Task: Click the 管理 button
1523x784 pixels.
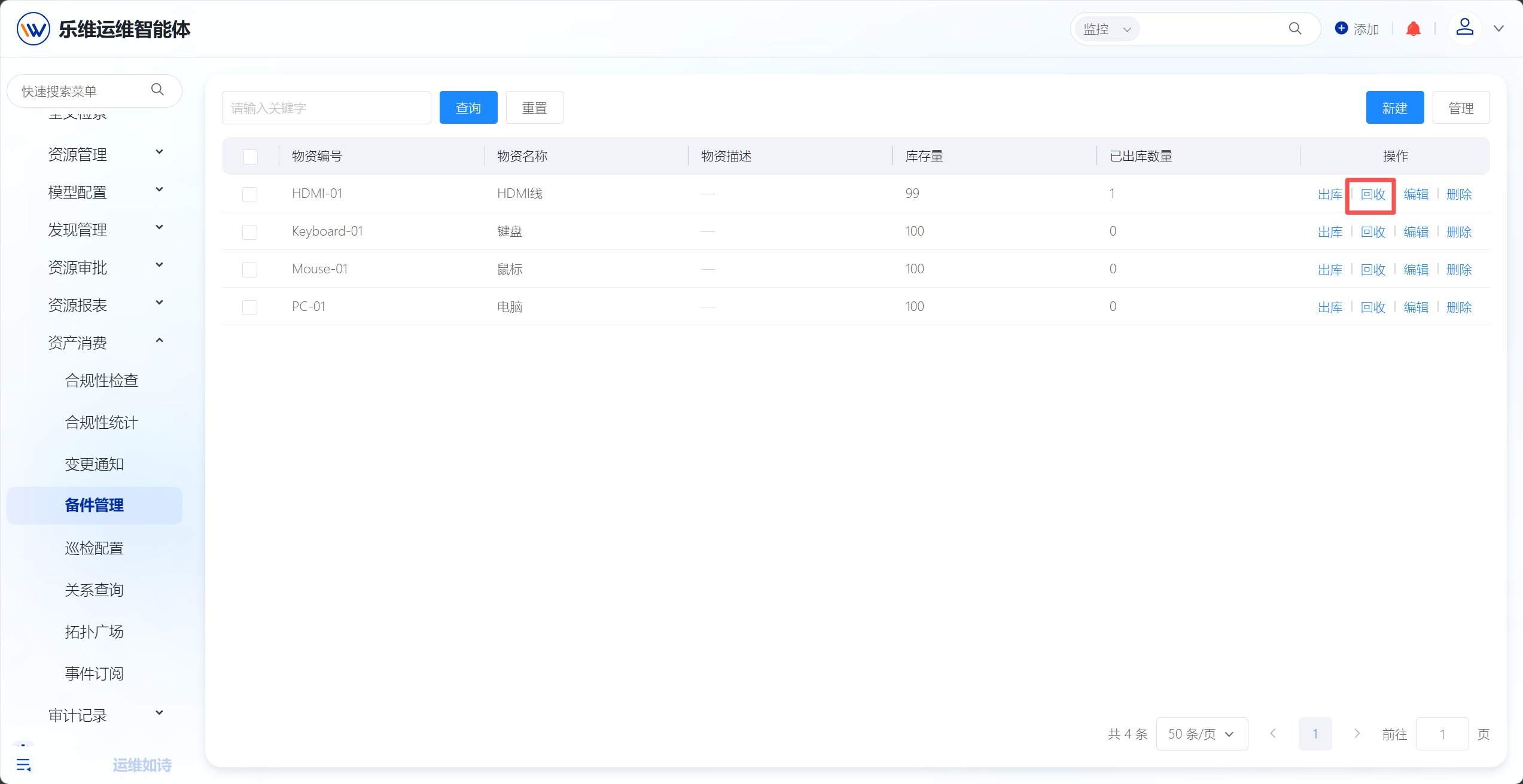Action: pyautogui.click(x=1461, y=108)
